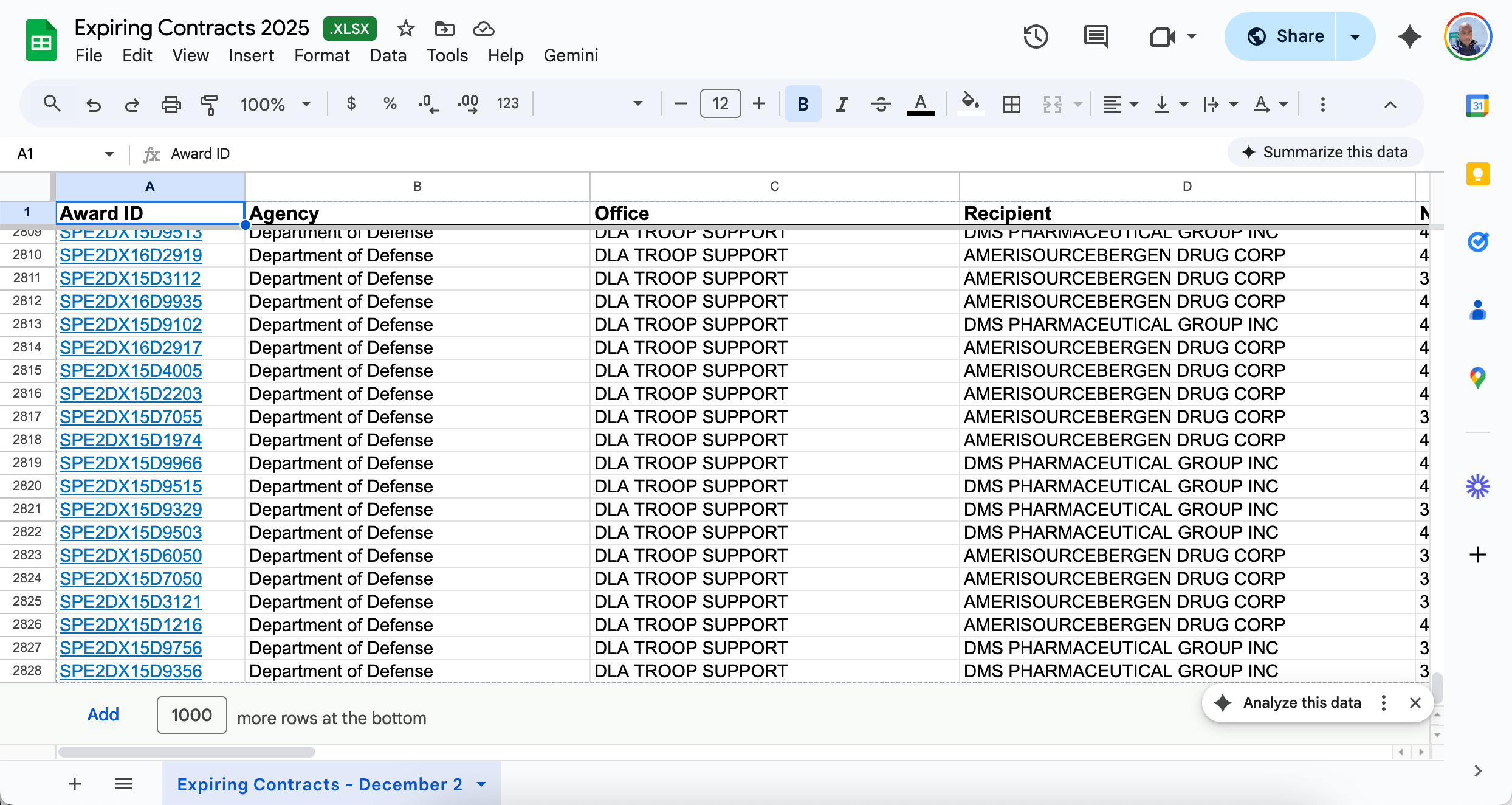Open the Share options dropdown arrow

coord(1355,36)
